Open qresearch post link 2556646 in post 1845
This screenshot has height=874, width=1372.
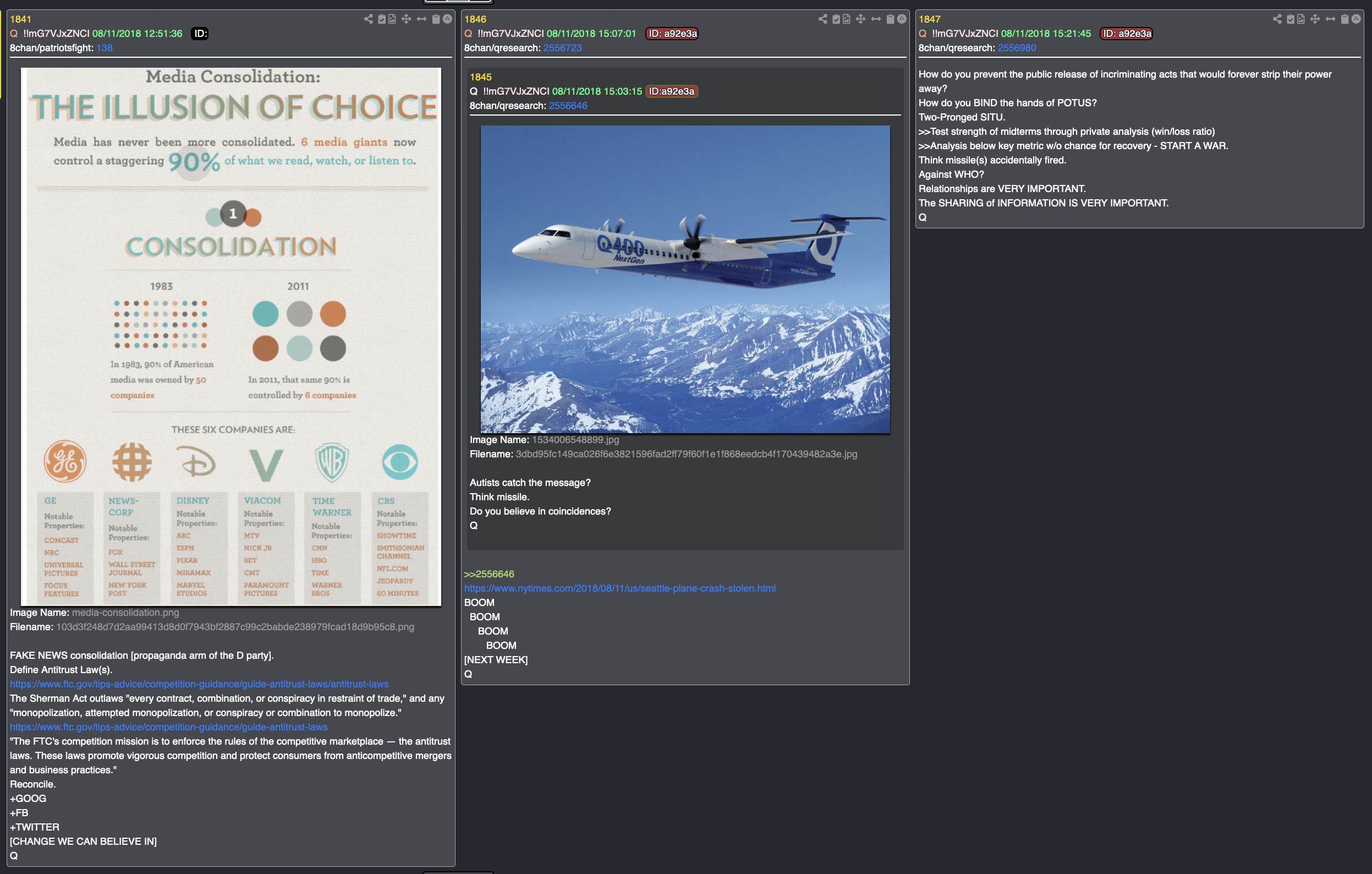point(568,106)
